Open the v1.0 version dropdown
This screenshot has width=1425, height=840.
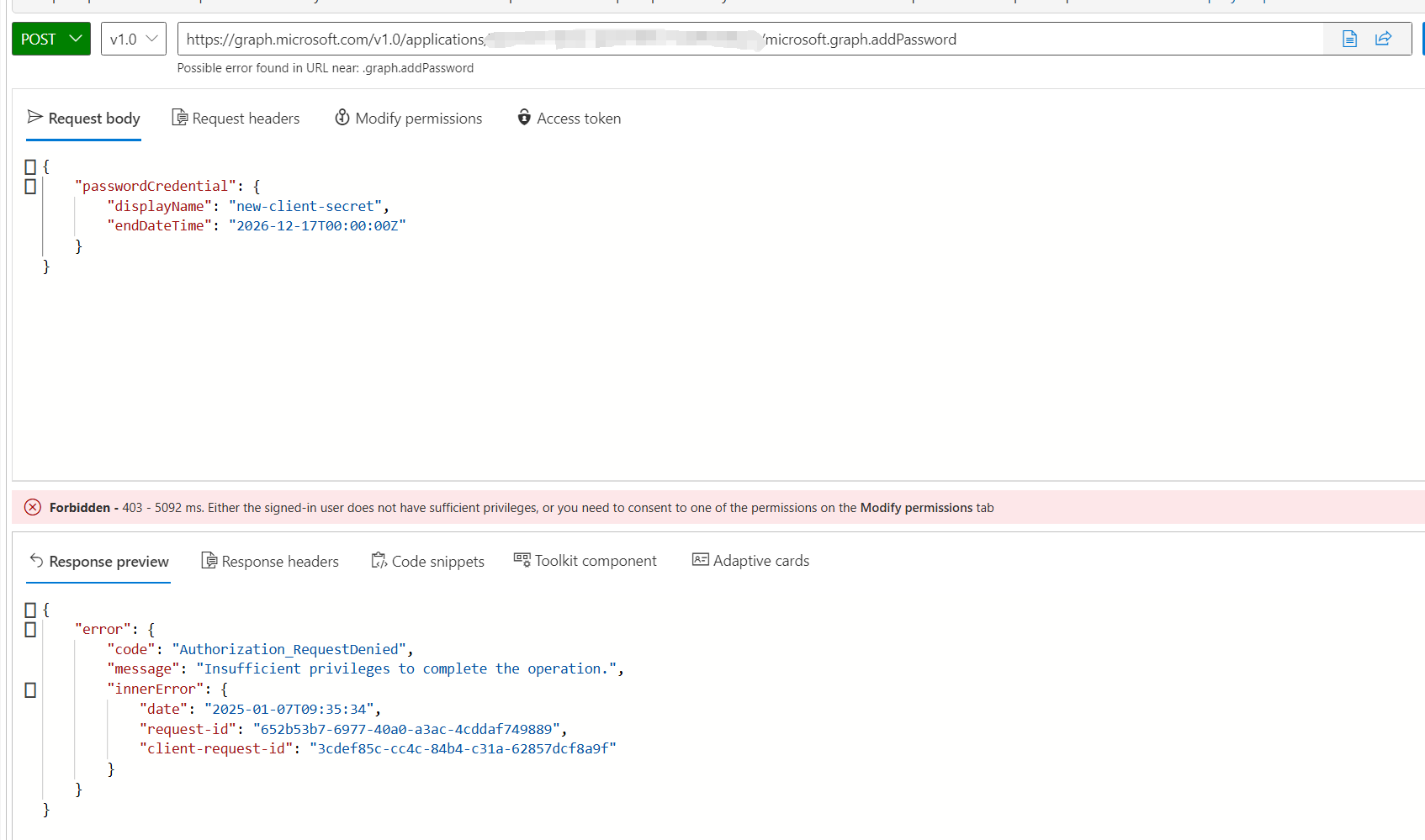(134, 39)
